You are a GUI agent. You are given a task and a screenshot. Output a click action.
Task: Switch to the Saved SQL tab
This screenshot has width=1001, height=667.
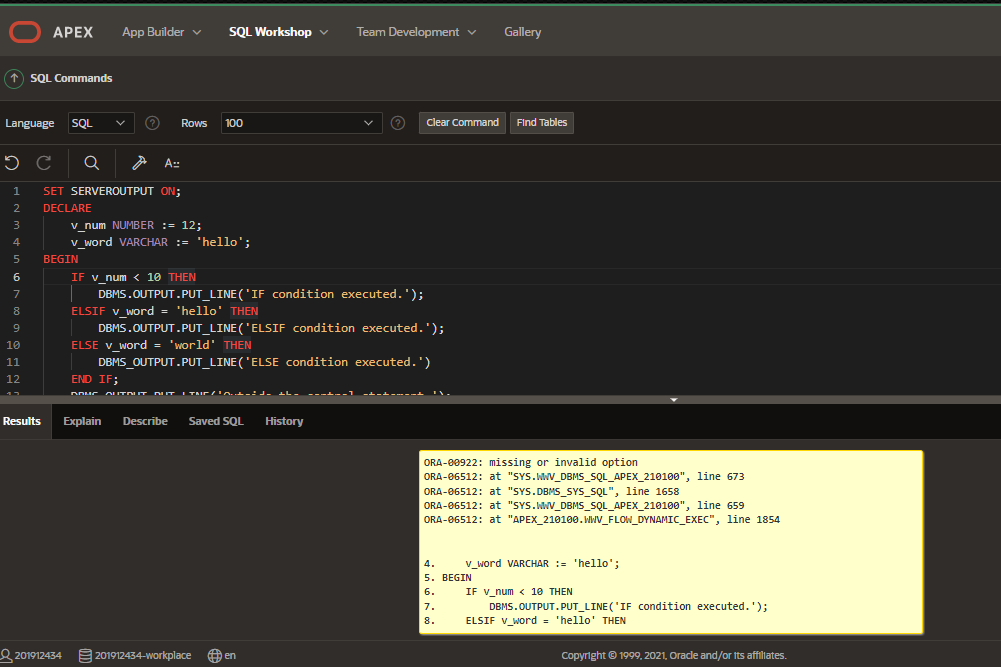click(x=216, y=421)
